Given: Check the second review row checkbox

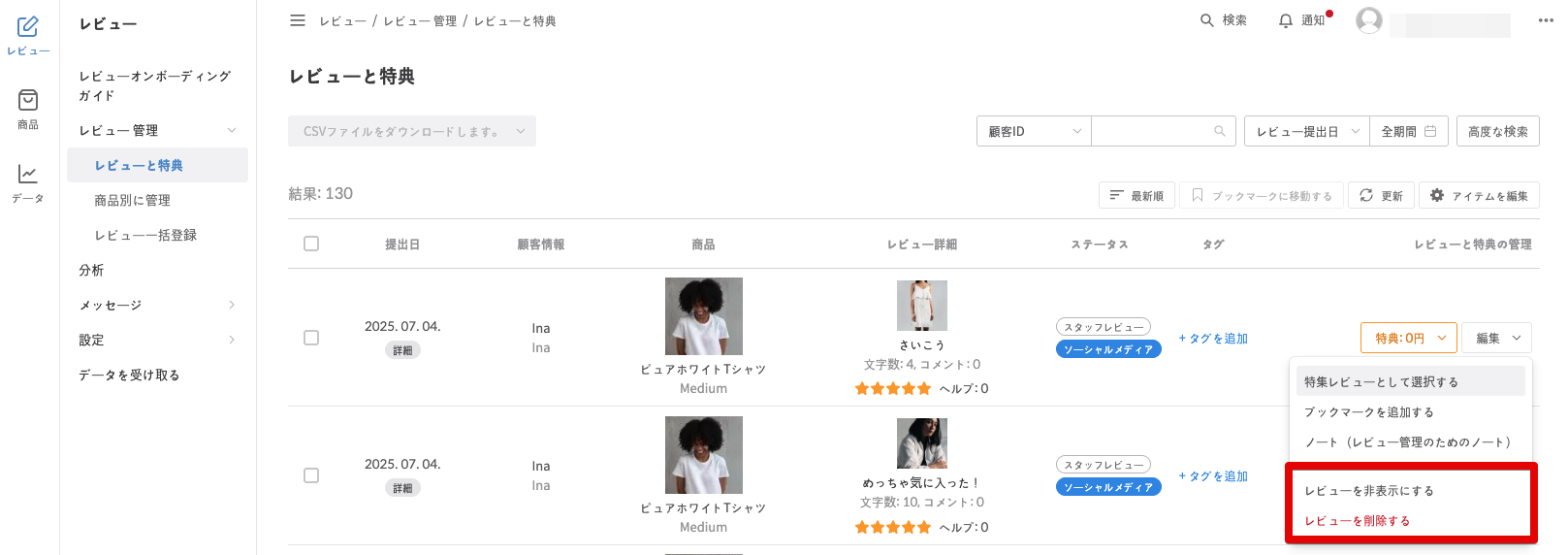Looking at the screenshot, I should (x=311, y=475).
